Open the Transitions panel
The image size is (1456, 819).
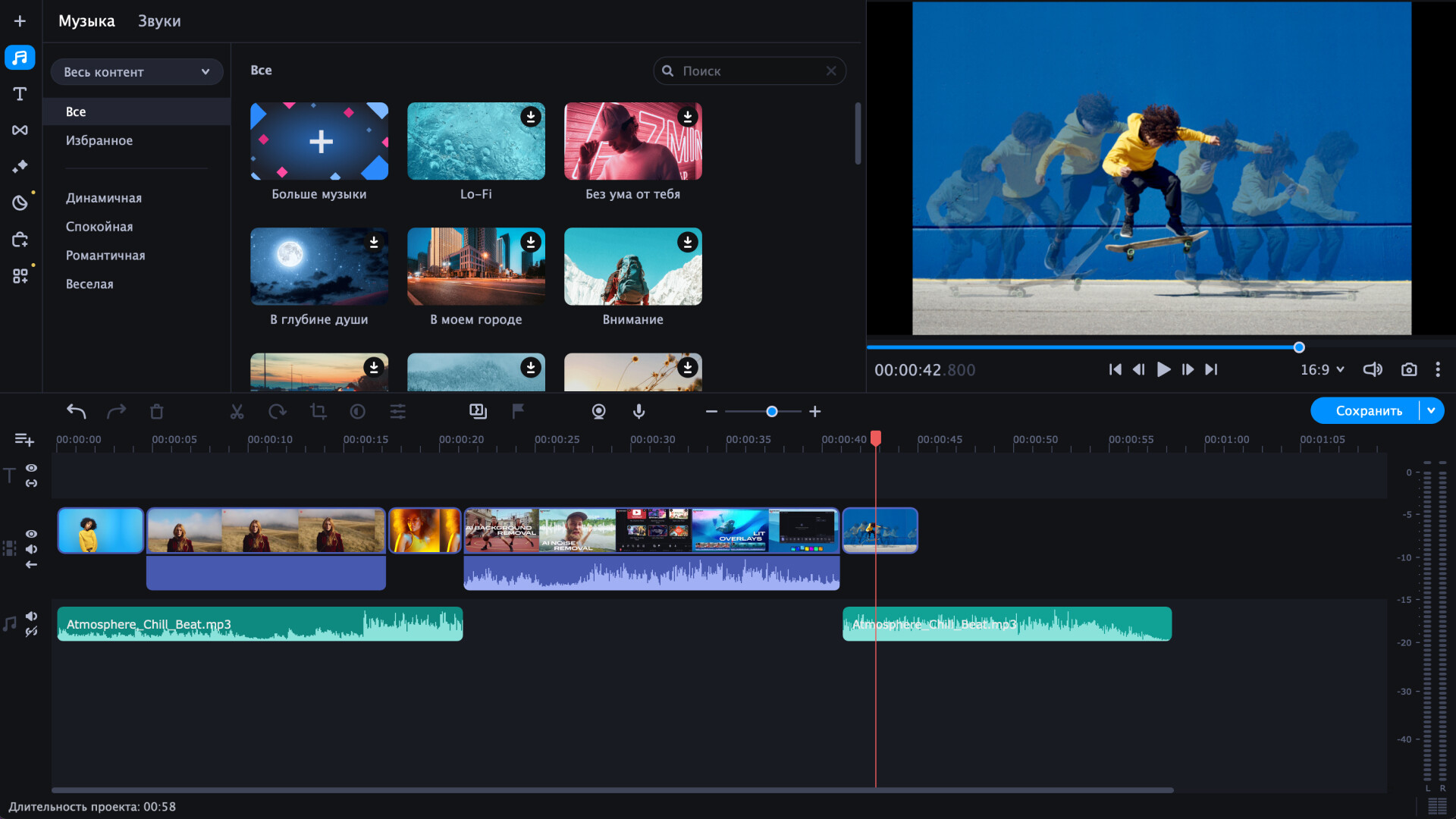coord(20,130)
